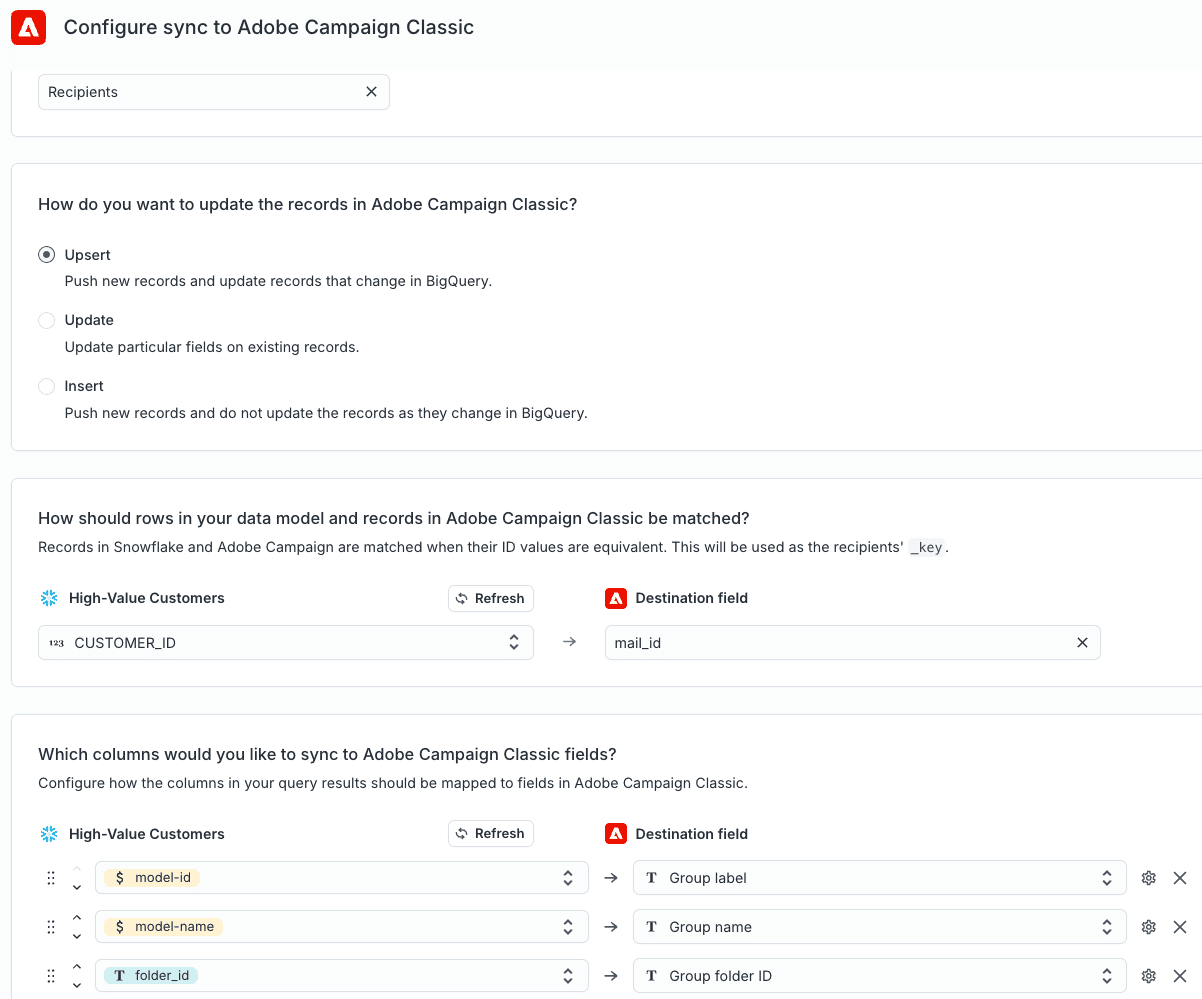Select the Upsert sync mode
Screen dimensions: 1202x999
click(47, 255)
